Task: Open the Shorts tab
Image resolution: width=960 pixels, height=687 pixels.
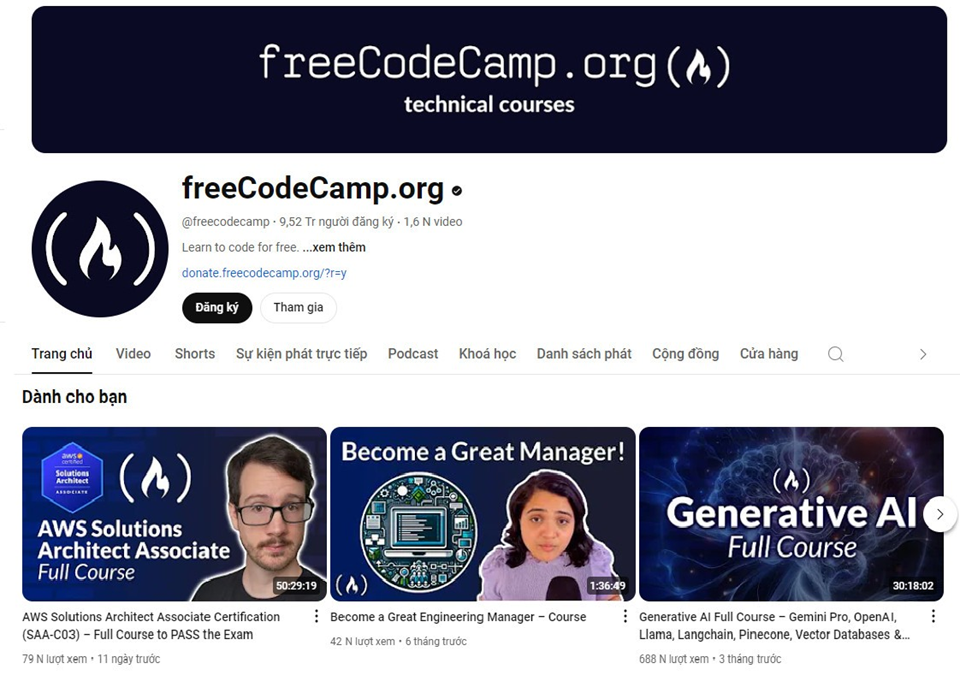Action: [x=195, y=354]
